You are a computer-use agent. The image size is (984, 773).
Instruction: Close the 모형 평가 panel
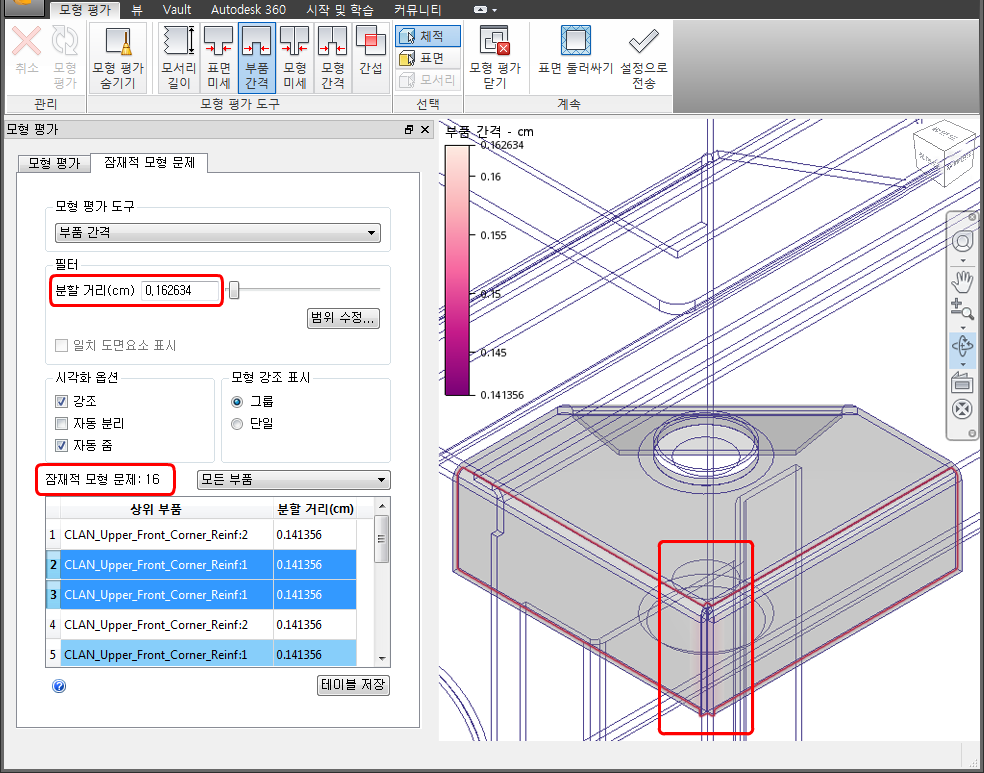point(425,129)
